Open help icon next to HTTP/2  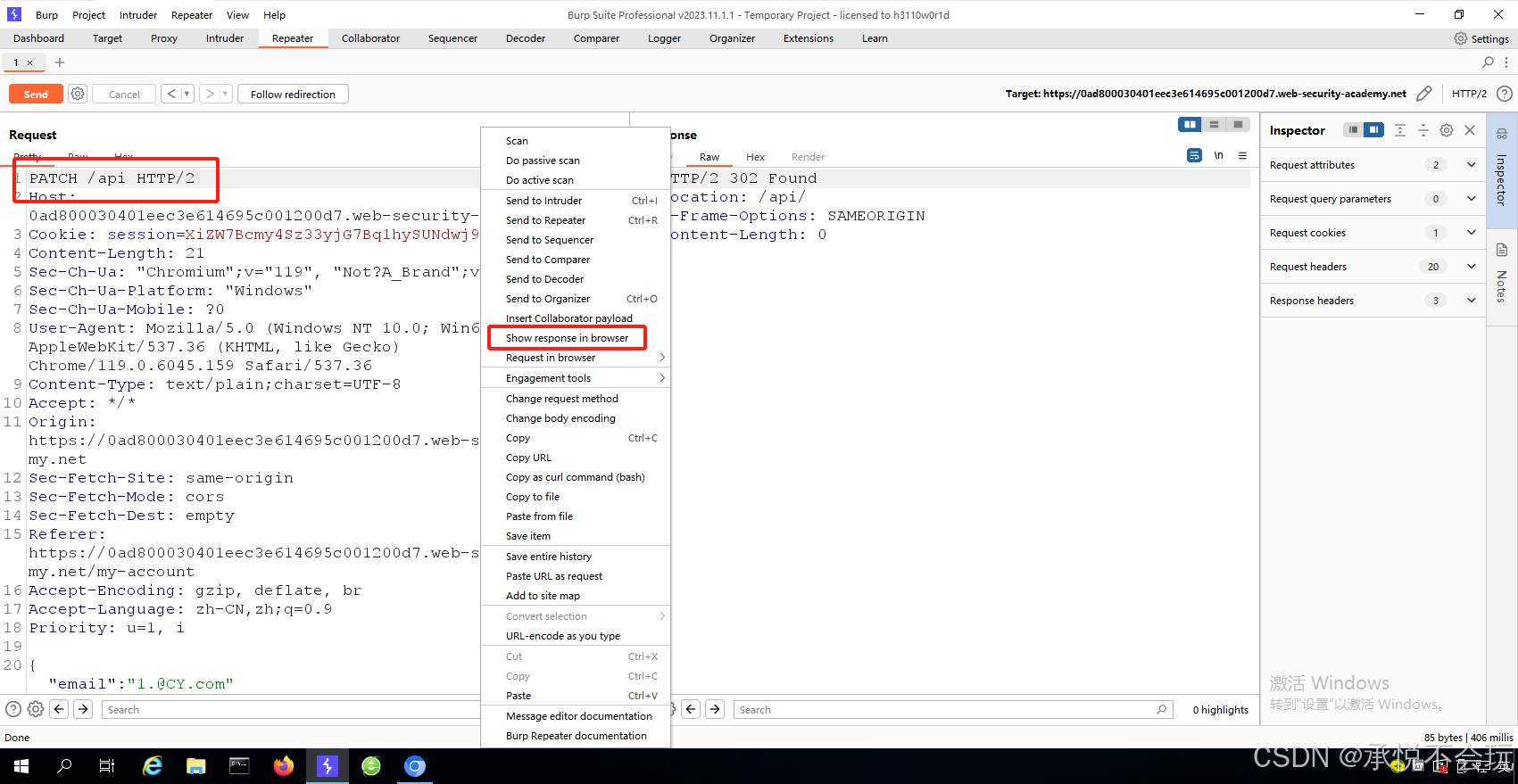(1504, 94)
